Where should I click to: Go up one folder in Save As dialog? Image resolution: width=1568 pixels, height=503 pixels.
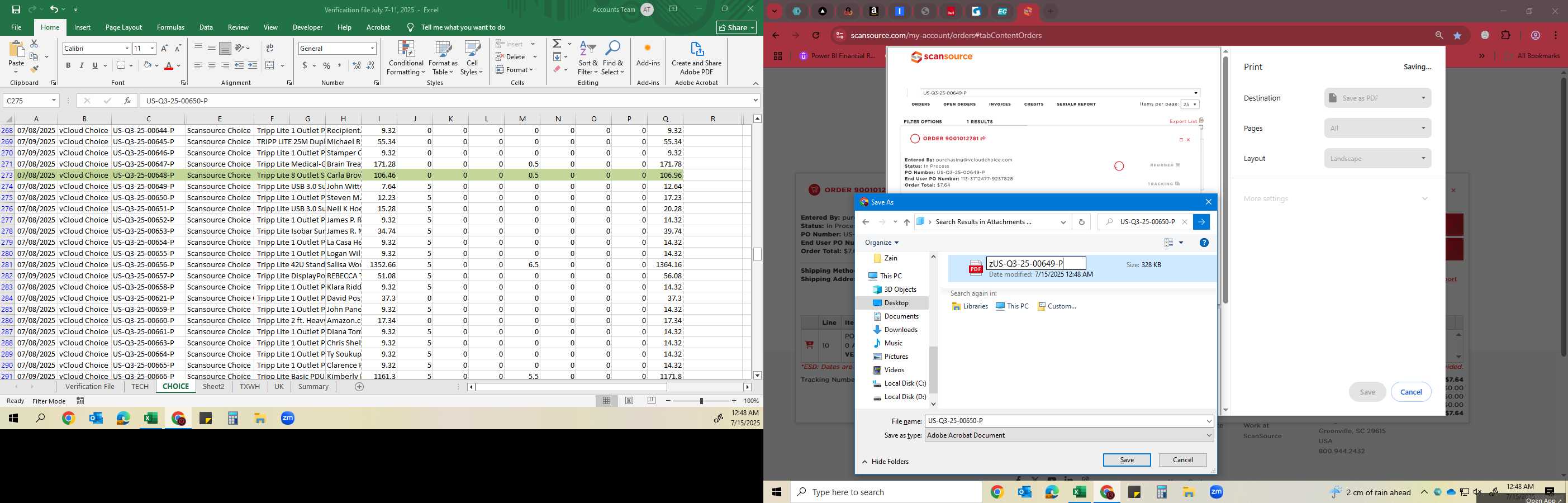point(907,222)
